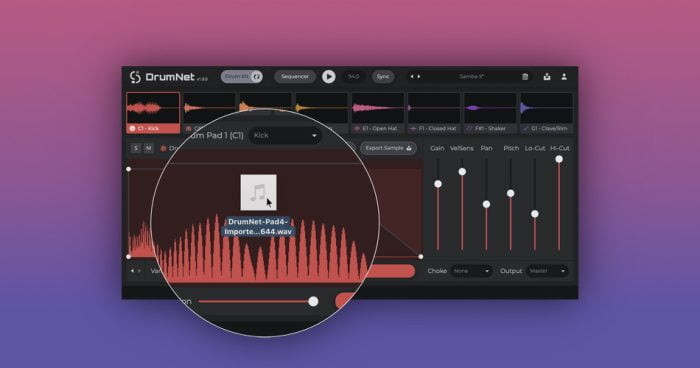Click the Export Sample button

(388, 148)
